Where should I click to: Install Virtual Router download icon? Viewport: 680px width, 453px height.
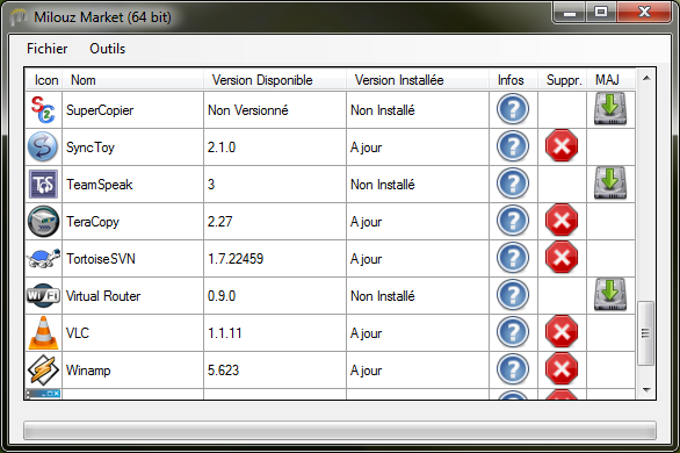(x=610, y=295)
